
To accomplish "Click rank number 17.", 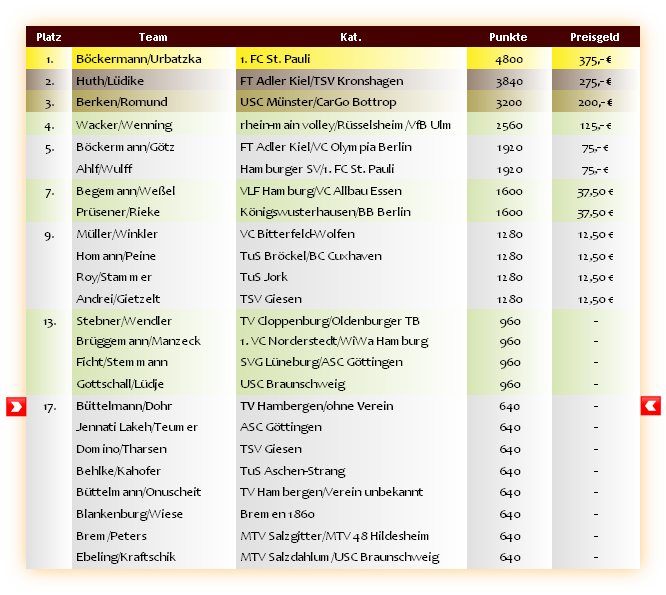I will [x=49, y=407].
